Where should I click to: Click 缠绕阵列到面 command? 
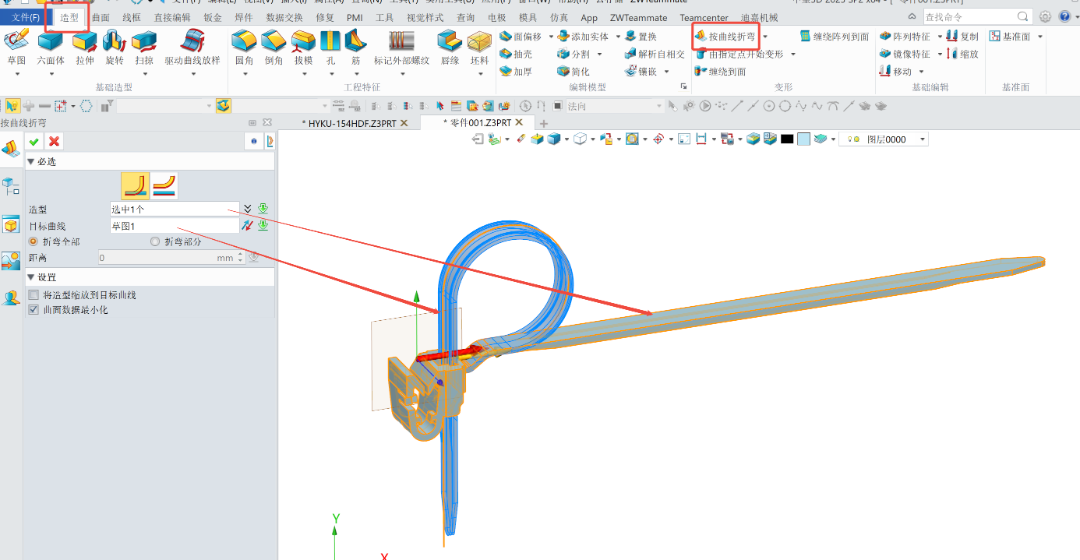(835, 37)
